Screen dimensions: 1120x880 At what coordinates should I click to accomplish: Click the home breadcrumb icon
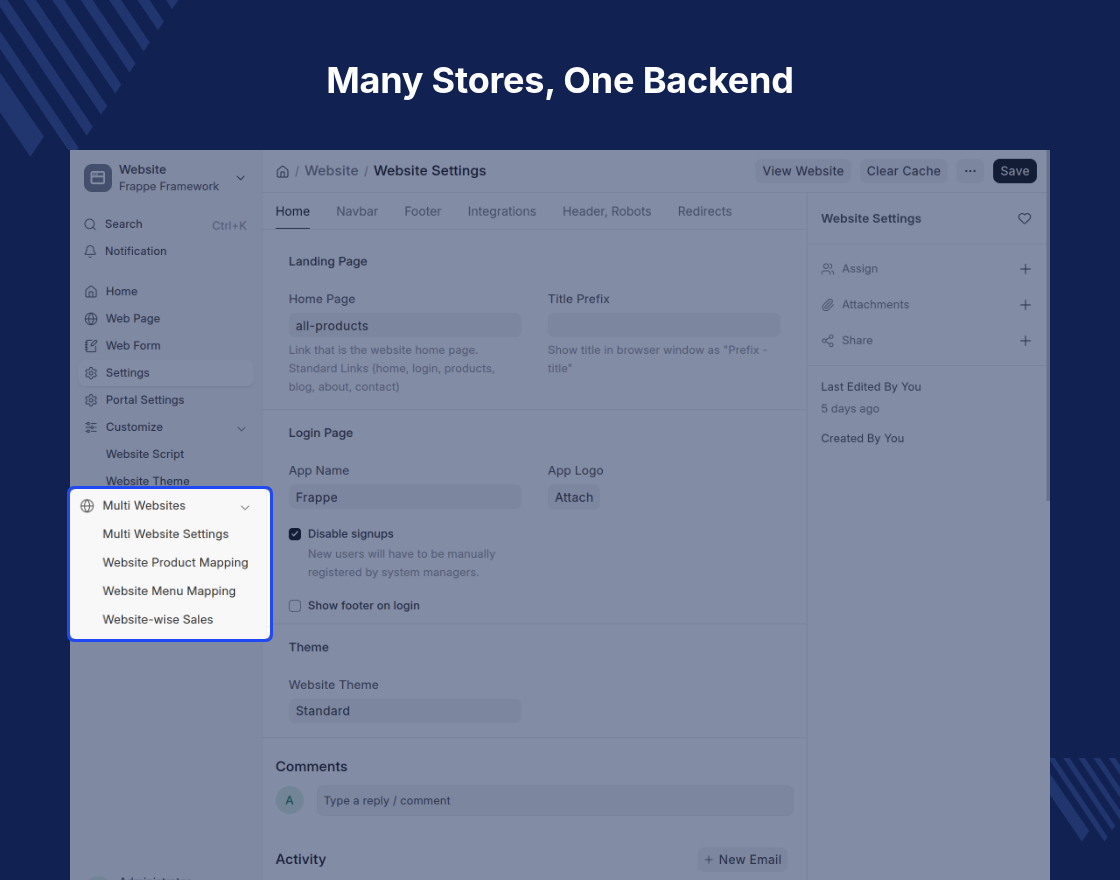(282, 171)
